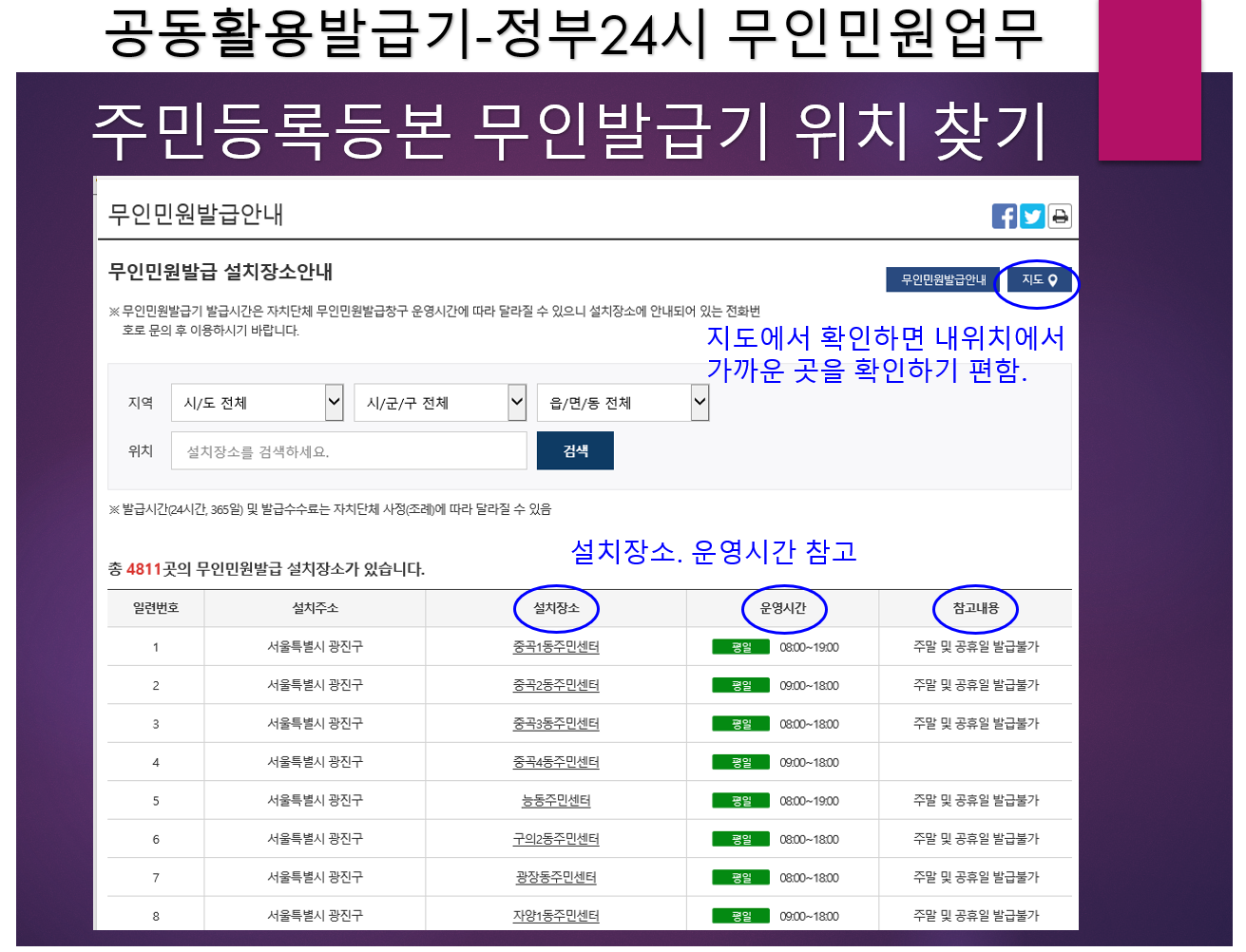Click serial number 5 in the table
This screenshot has width=1246, height=952.
(x=156, y=801)
